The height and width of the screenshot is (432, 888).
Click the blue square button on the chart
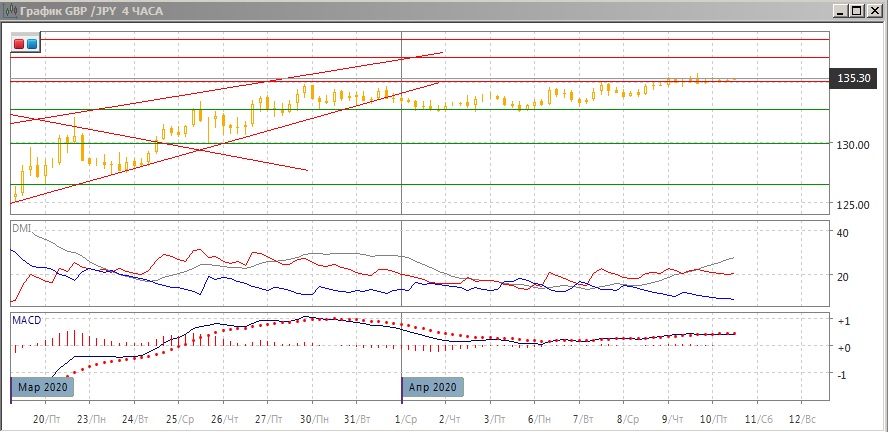(x=31, y=44)
